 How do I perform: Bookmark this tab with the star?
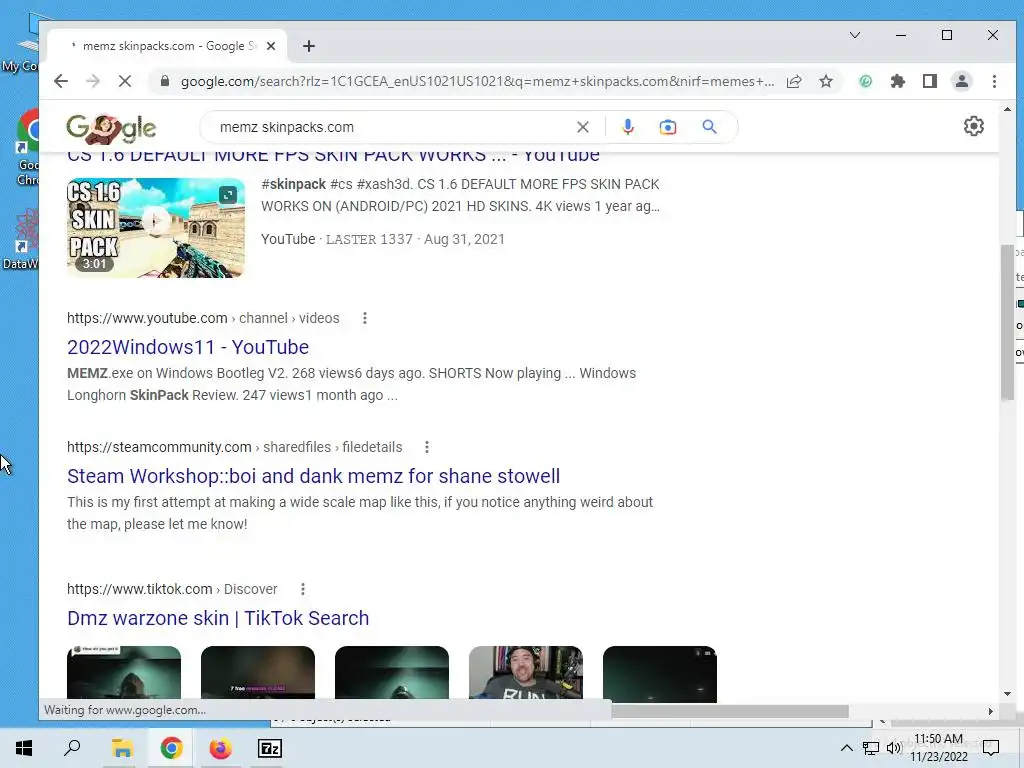[x=826, y=81]
